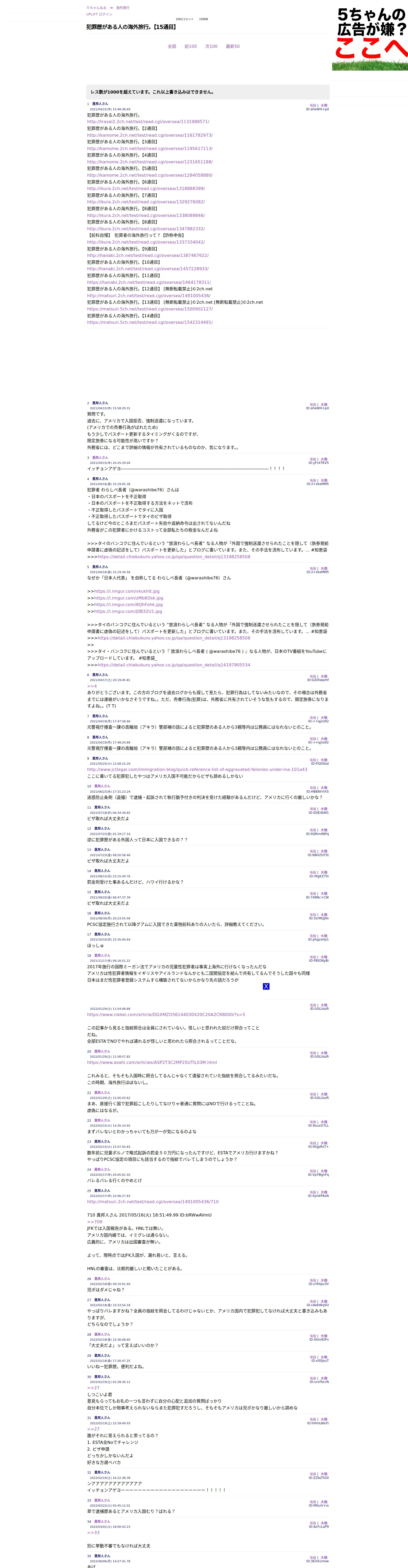
Task: Click 大砲 on post 35
Action: (324, 1558)
